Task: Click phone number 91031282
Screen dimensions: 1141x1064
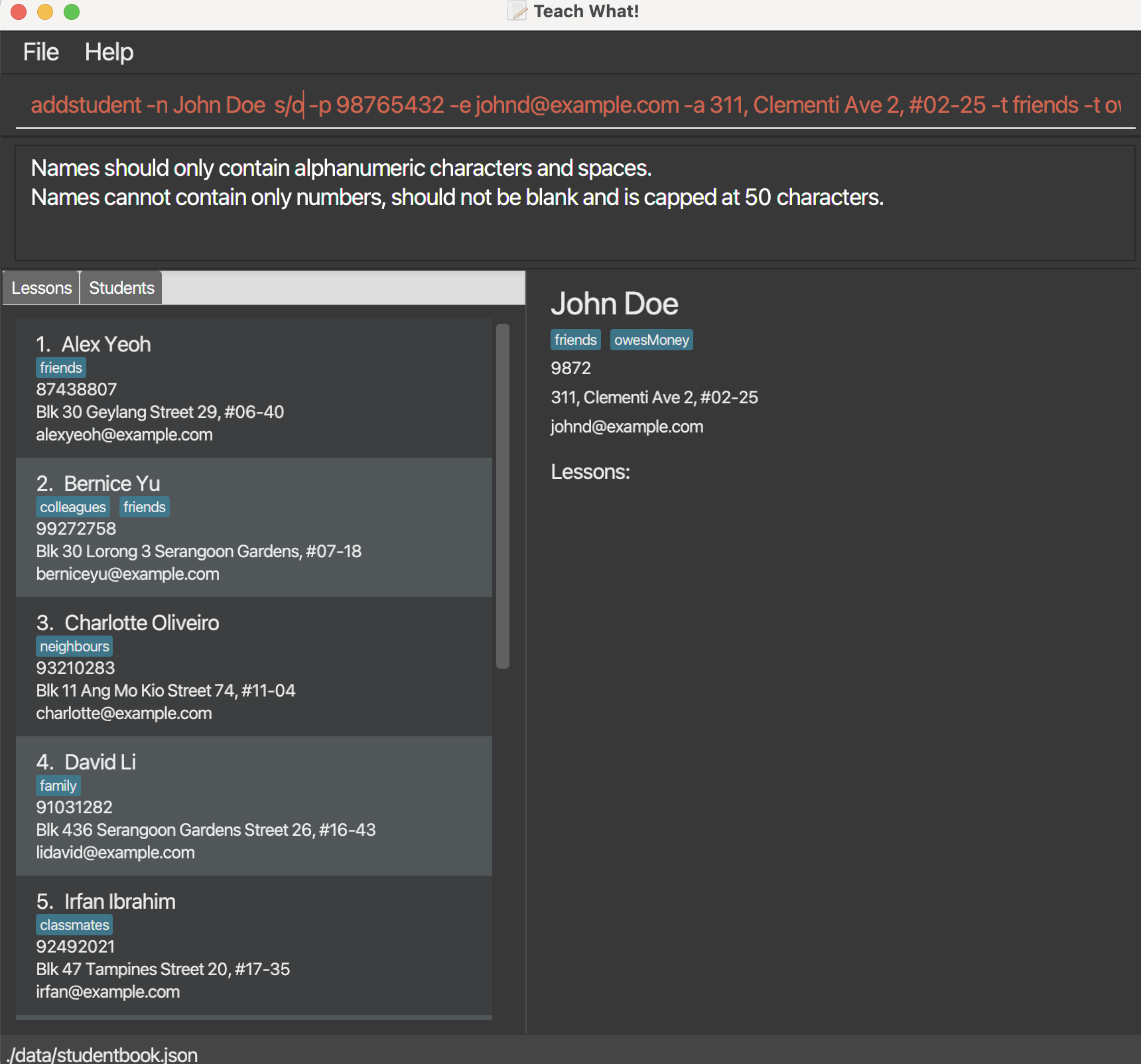Action: (x=74, y=807)
